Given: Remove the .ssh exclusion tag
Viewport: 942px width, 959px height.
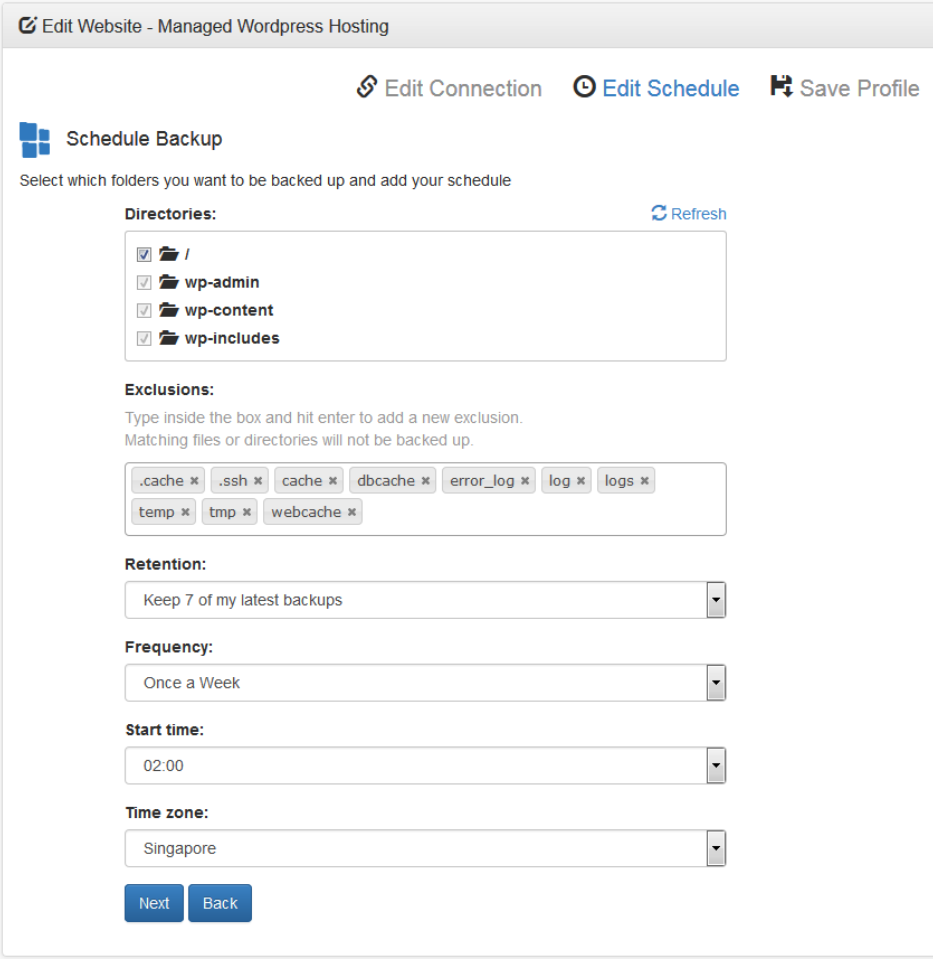Looking at the screenshot, I should point(258,481).
